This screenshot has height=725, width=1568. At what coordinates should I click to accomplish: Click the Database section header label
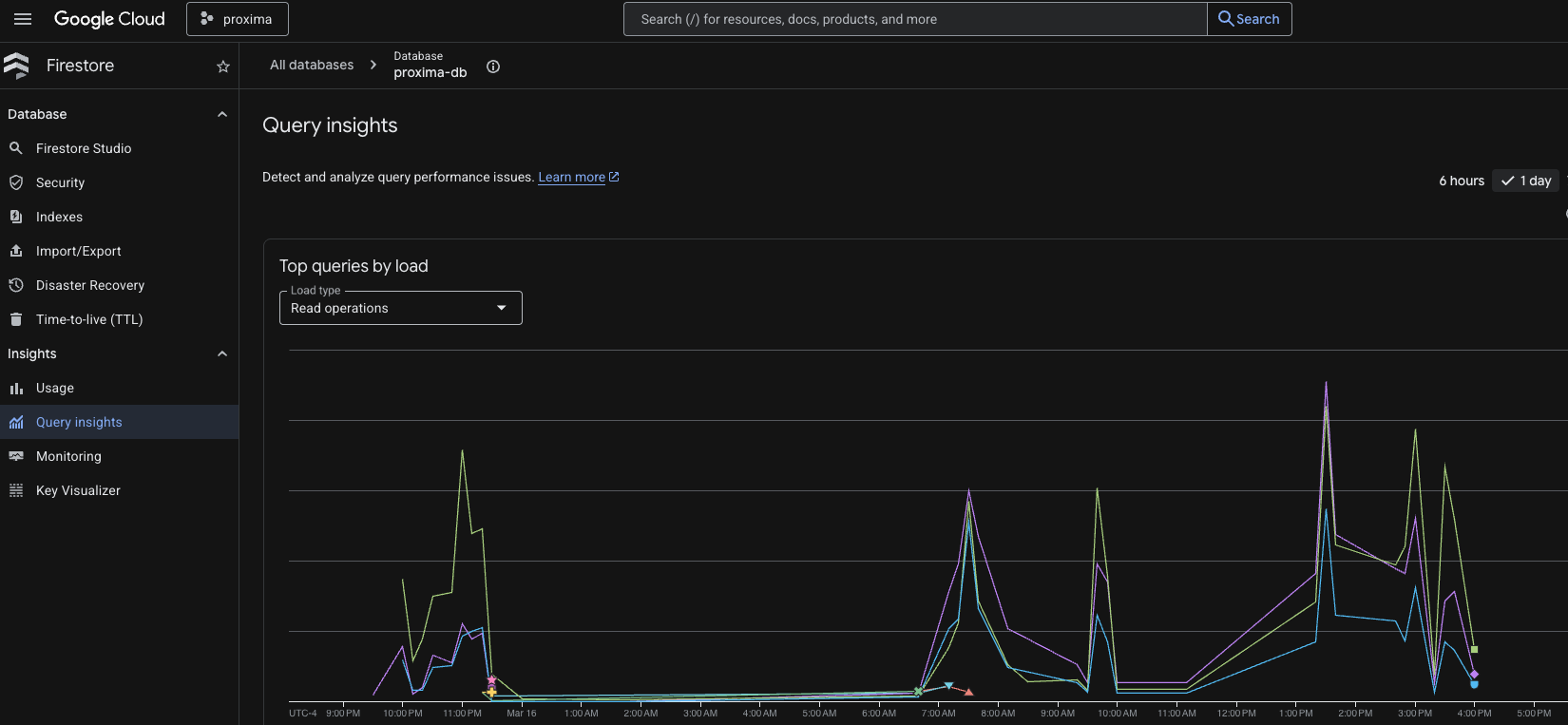pyautogui.click(x=37, y=114)
